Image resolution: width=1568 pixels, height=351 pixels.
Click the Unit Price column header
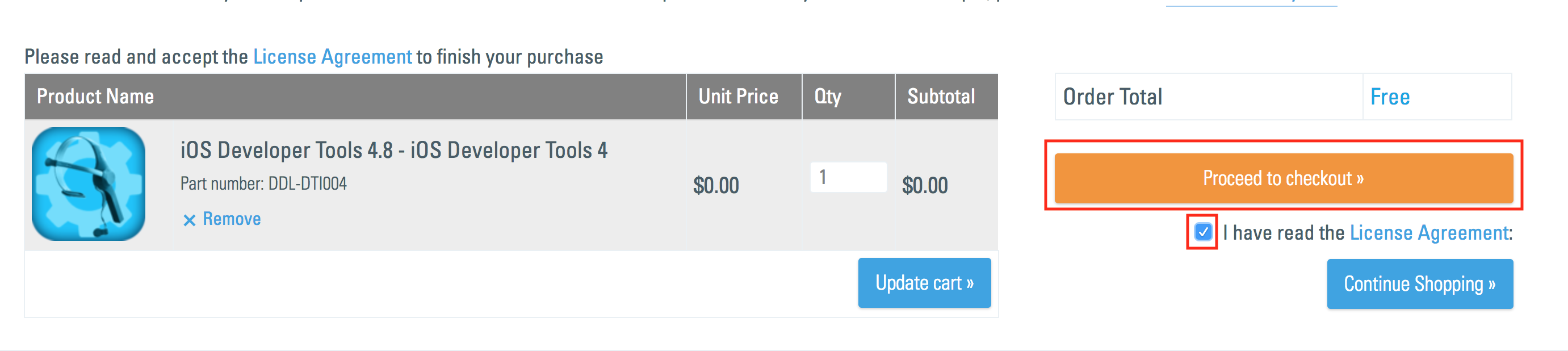[739, 97]
